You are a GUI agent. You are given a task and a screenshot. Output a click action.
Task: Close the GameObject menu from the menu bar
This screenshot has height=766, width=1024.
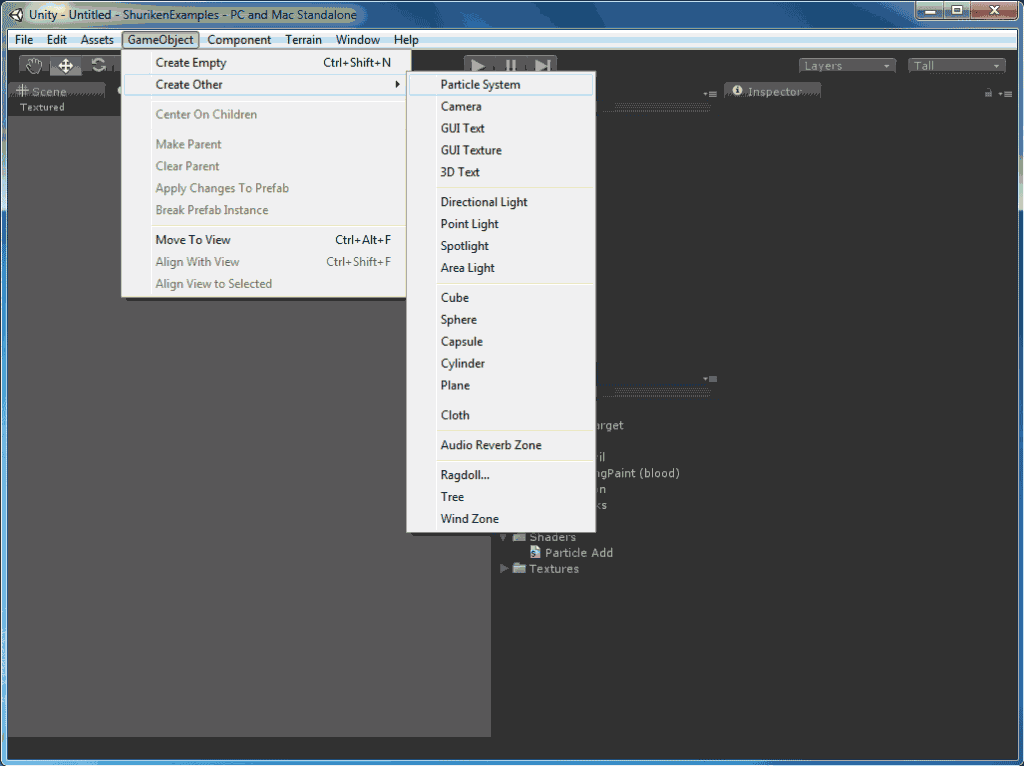161,40
